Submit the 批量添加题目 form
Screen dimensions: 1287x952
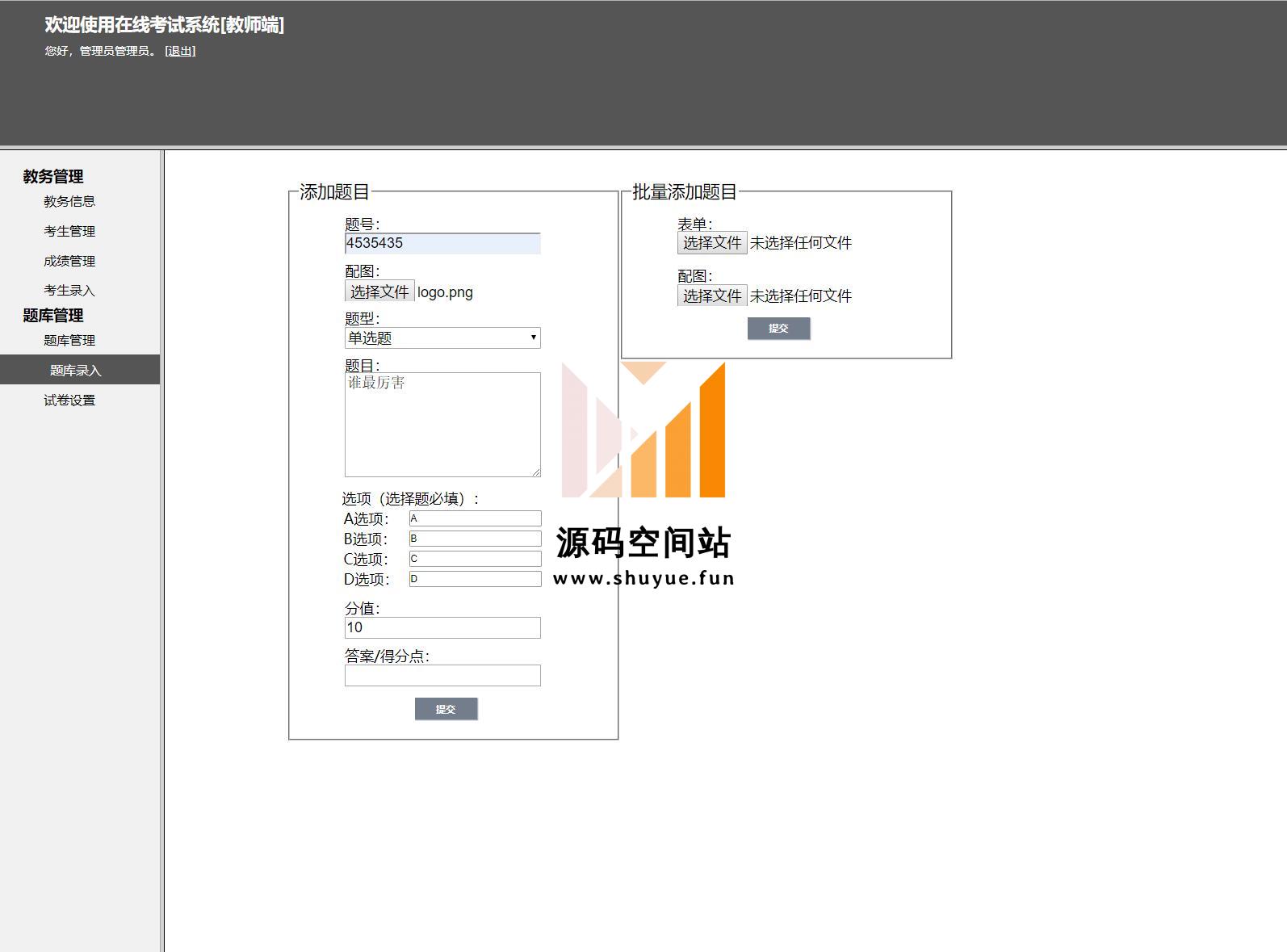click(x=779, y=329)
